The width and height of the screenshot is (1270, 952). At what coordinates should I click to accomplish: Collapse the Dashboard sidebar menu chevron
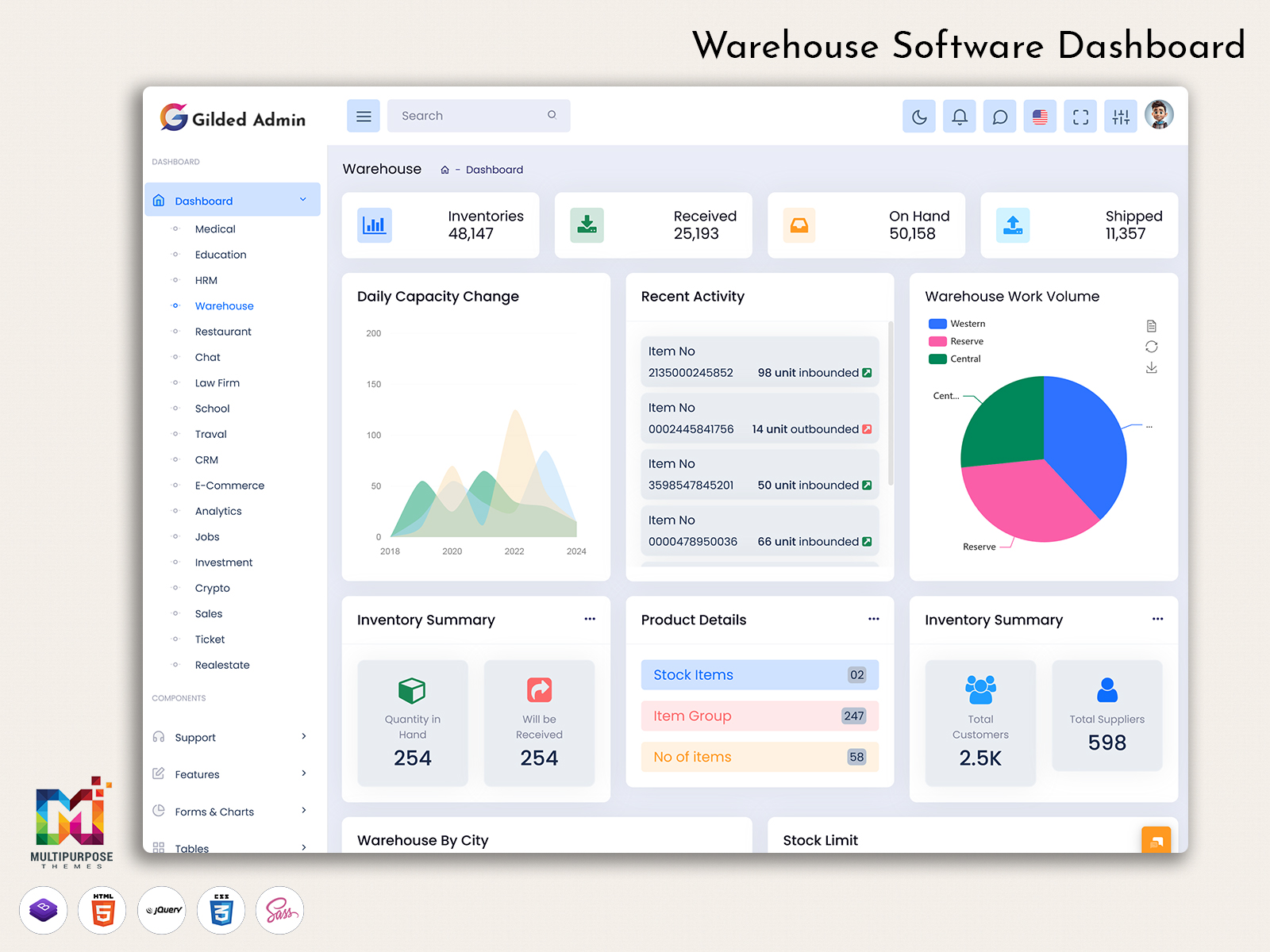pyautogui.click(x=303, y=200)
